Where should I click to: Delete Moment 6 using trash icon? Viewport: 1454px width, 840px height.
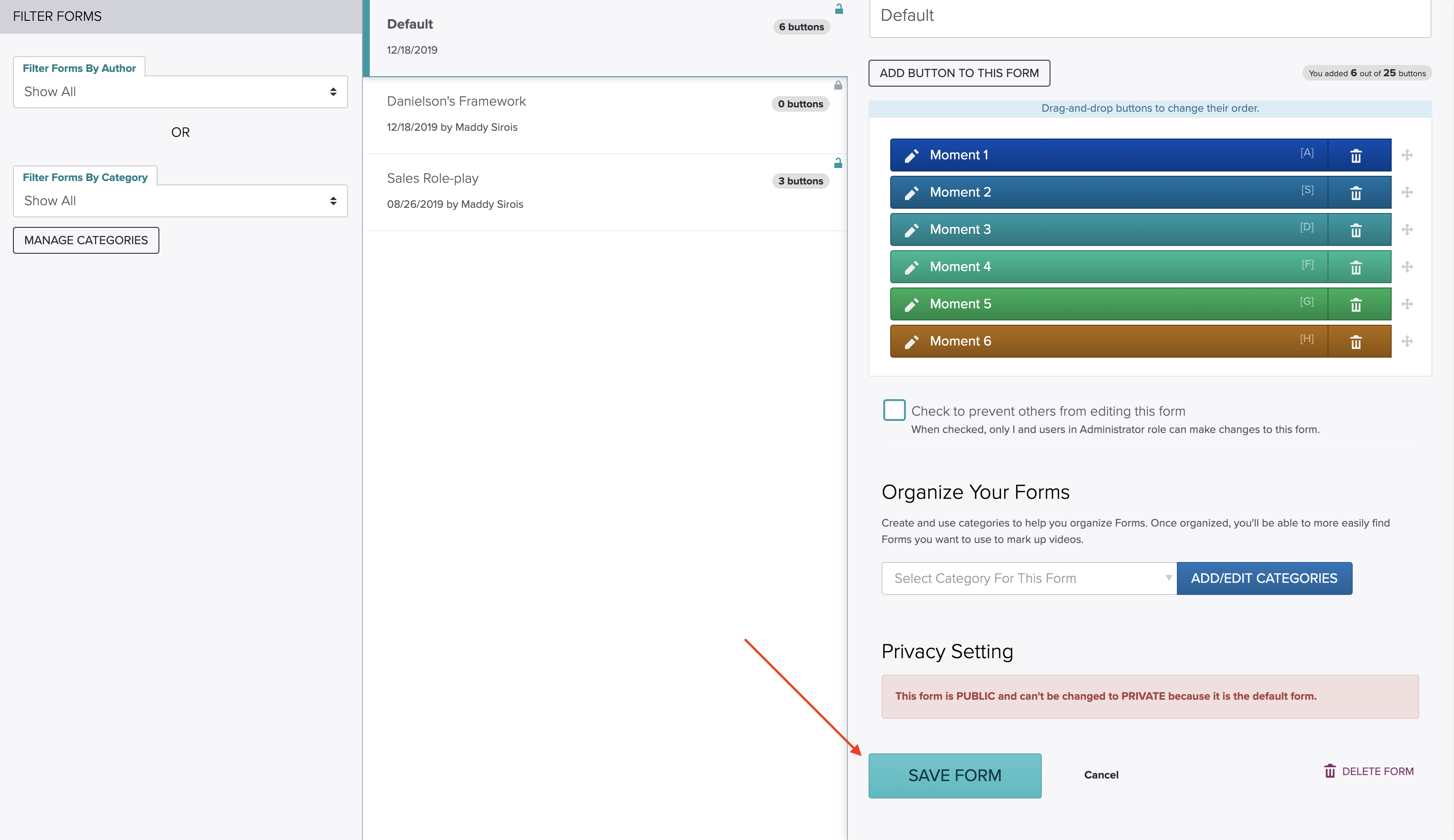click(x=1356, y=342)
